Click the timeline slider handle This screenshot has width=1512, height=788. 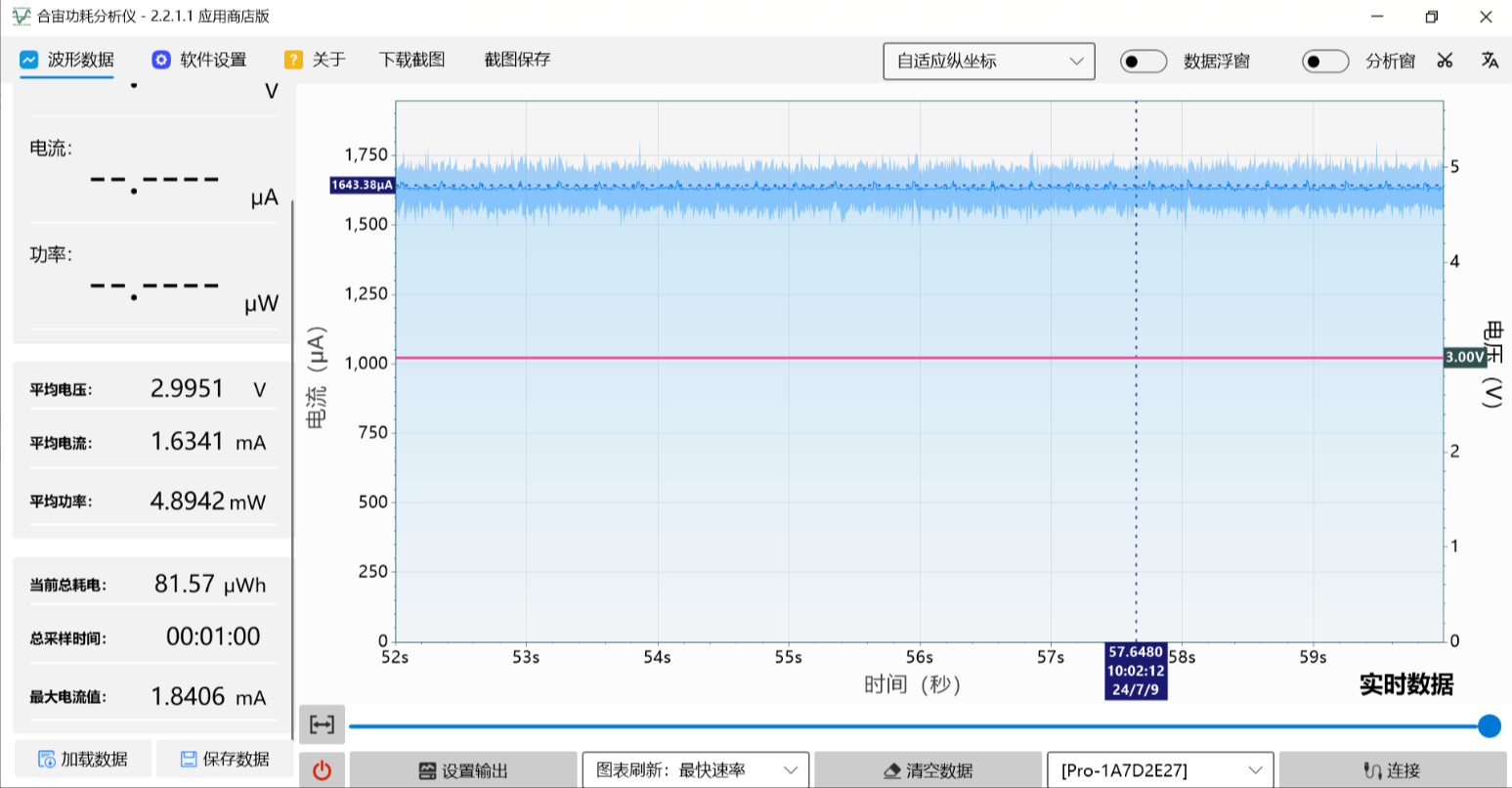(x=1490, y=725)
